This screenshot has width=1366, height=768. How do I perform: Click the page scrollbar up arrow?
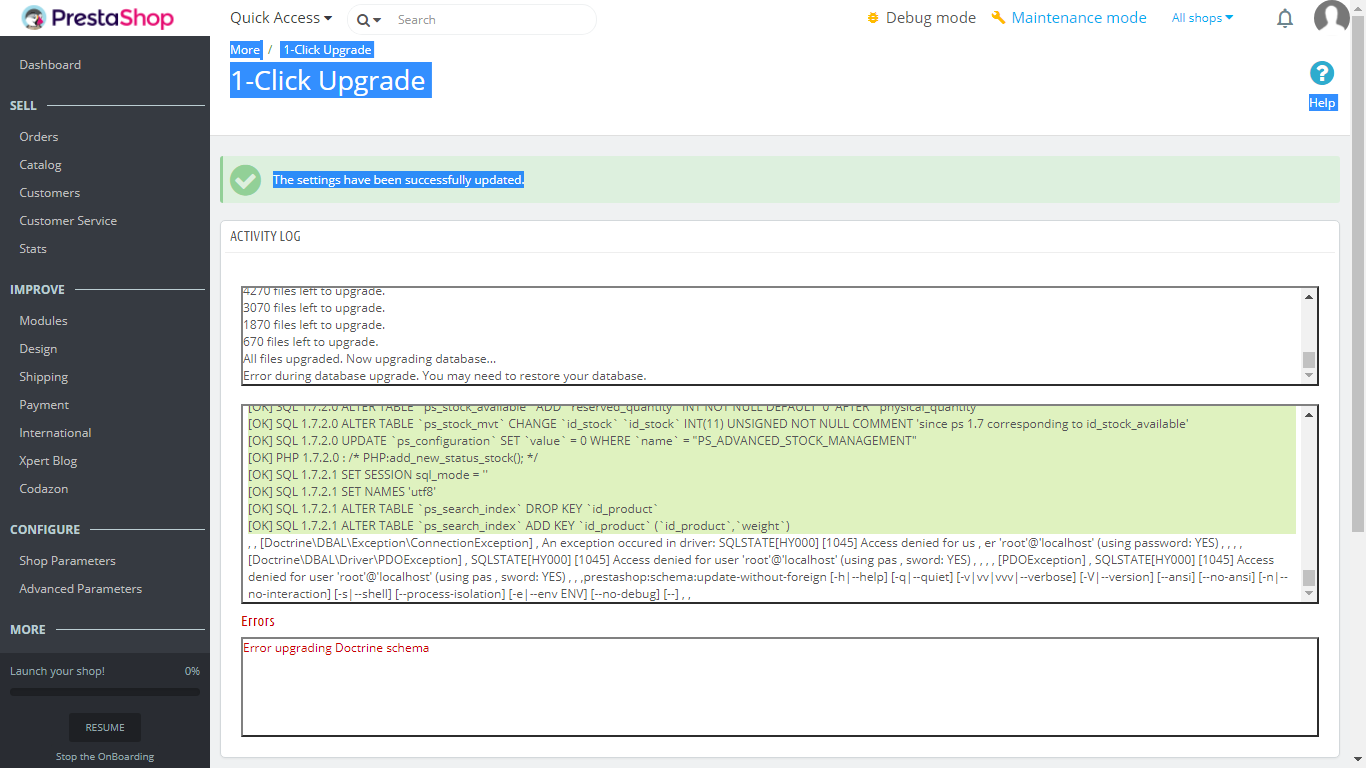point(1358,7)
